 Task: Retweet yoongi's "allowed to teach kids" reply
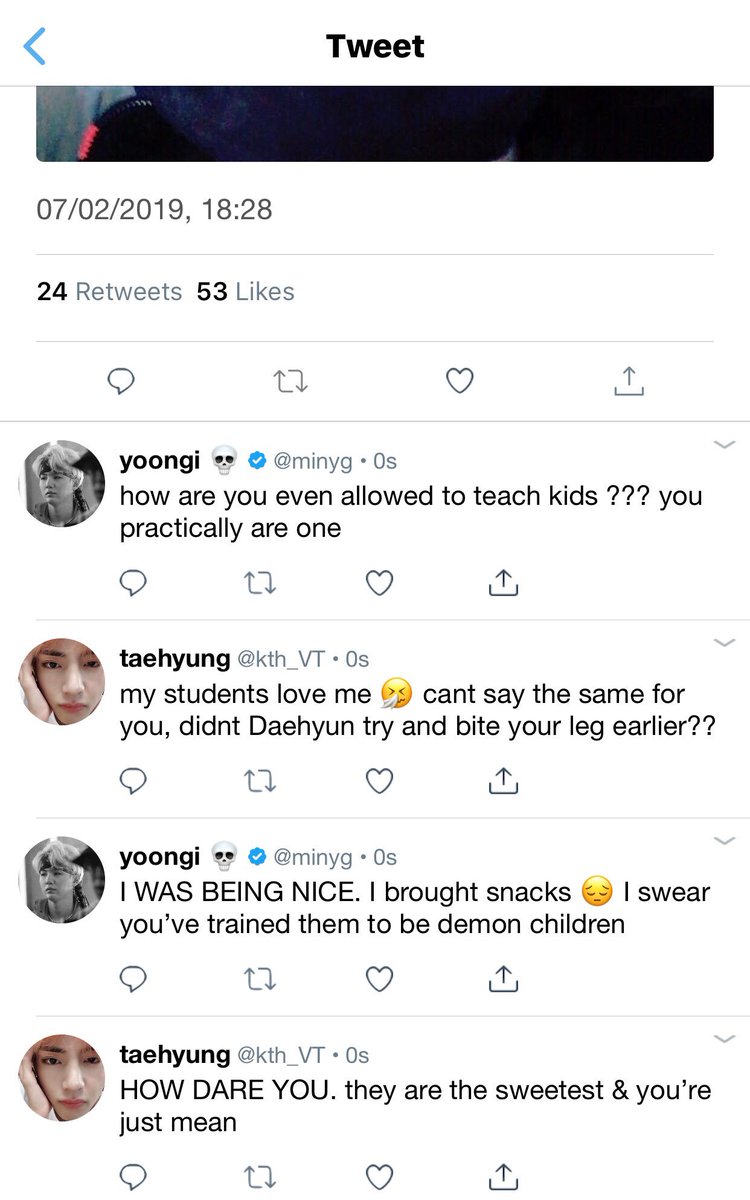pos(261,583)
